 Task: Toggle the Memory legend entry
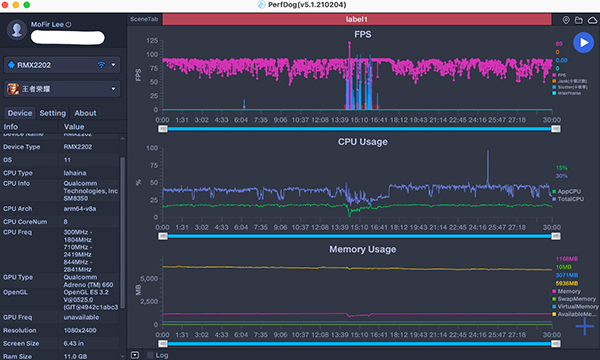pos(566,291)
